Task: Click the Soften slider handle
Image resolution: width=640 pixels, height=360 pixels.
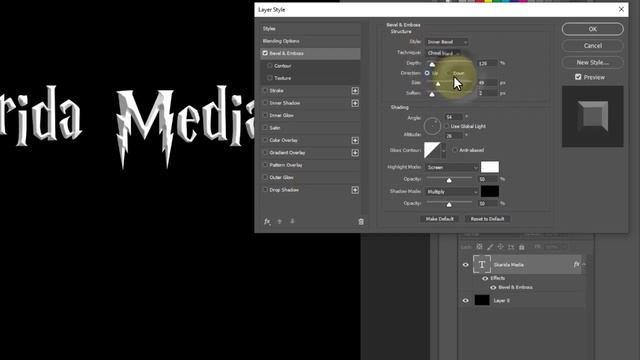Action: point(432,94)
